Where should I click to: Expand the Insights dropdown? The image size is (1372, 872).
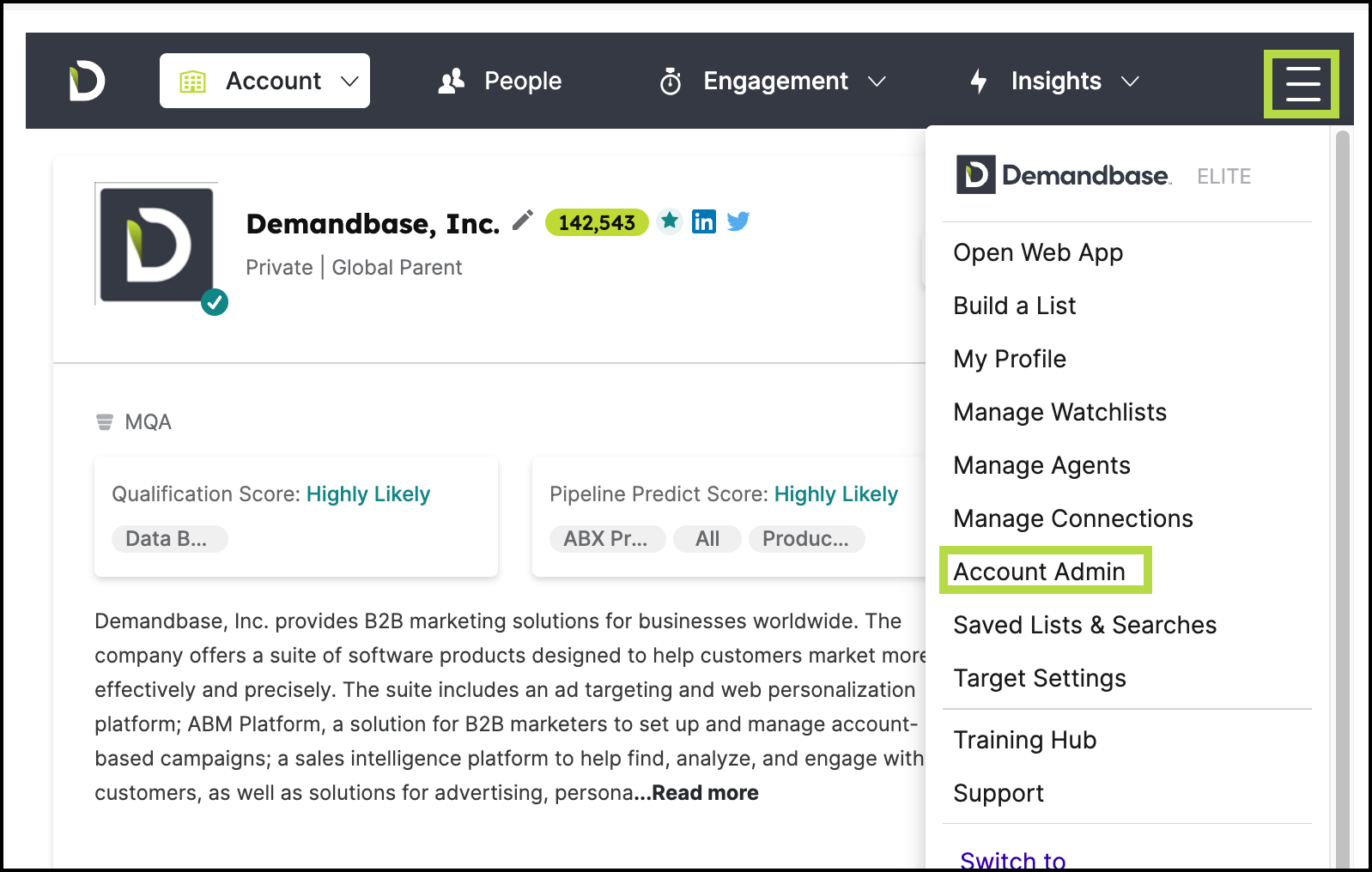(x=1053, y=81)
